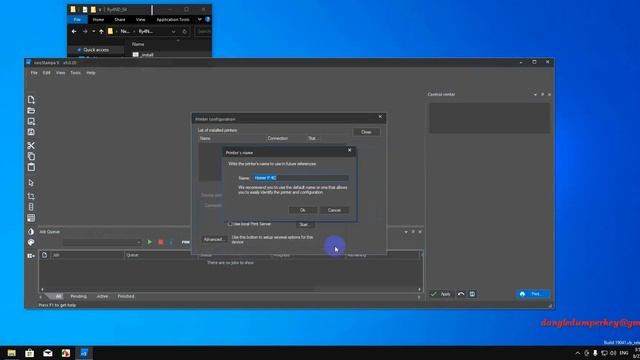Open the Home tab in File Explorer
Screen dimensions: 640x360
[98, 19]
